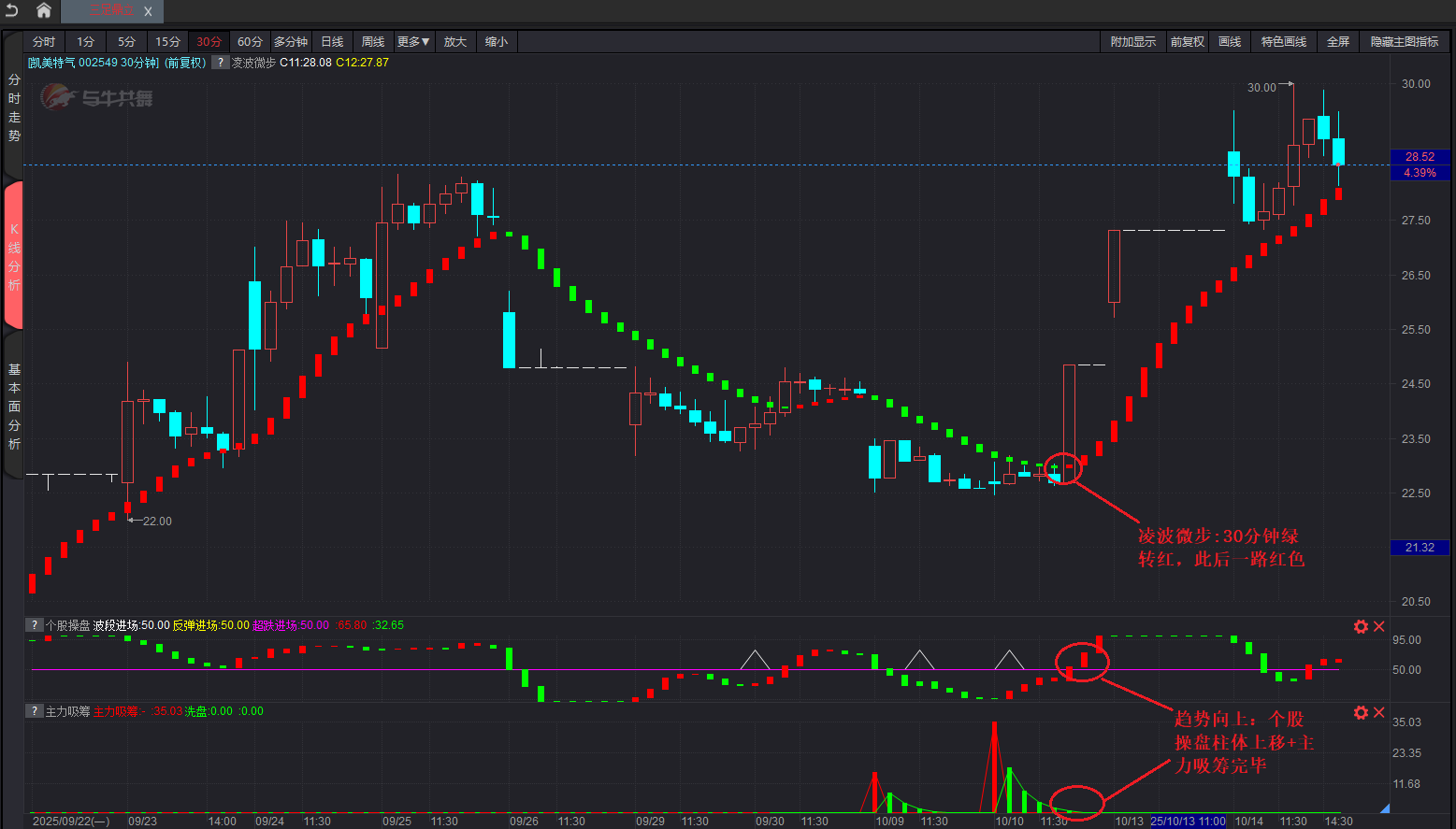This screenshot has height=829, width=1456.
Task: Toggle 隐藏主图指标 to hide main indicators
Action: (1404, 42)
